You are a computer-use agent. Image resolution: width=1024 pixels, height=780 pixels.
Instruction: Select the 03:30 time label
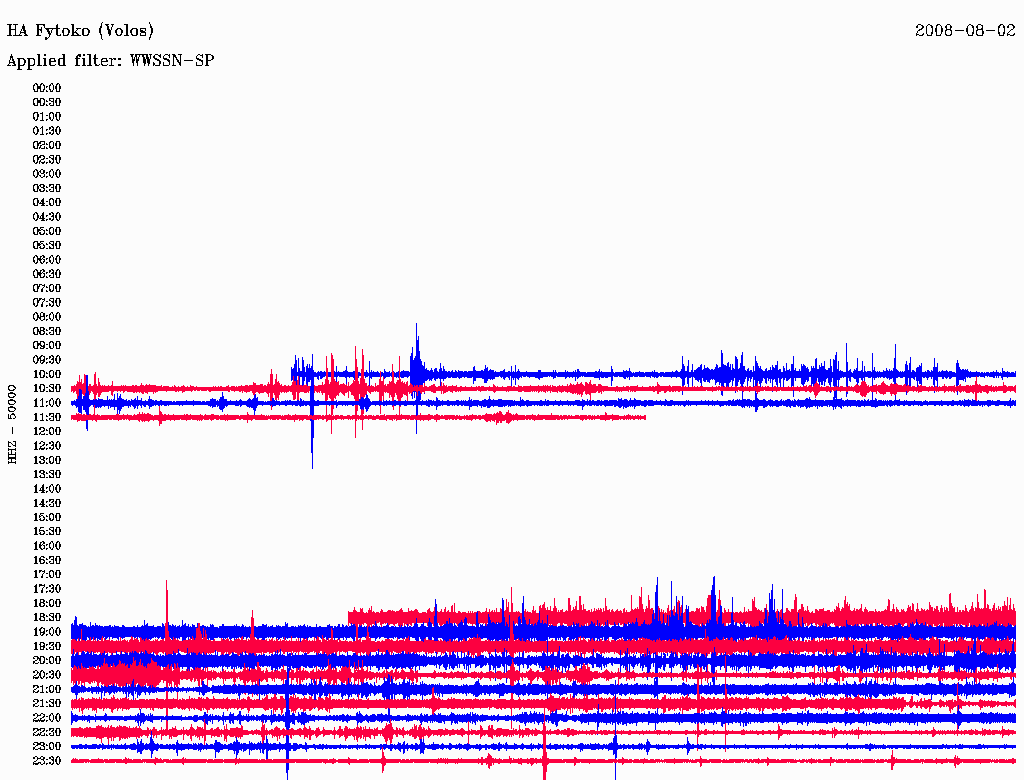47,188
